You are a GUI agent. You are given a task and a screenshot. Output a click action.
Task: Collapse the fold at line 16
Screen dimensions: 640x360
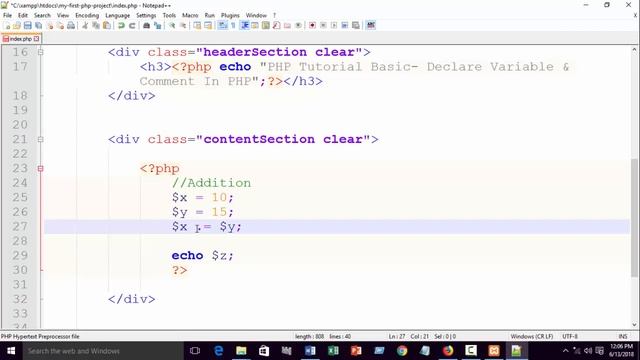40,52
